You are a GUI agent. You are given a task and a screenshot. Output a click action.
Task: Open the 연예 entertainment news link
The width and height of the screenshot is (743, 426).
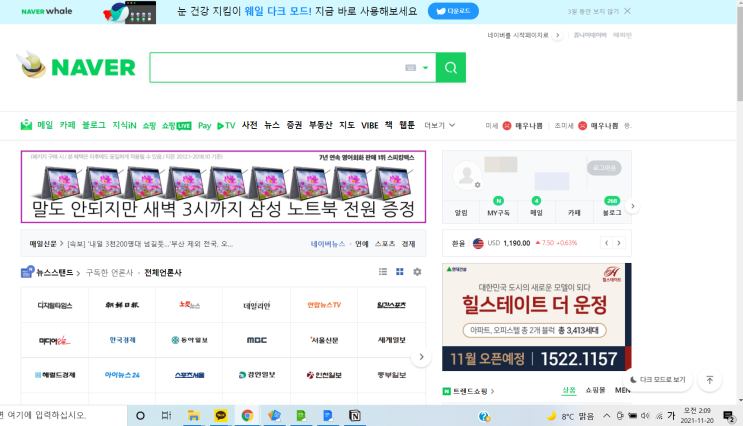(362, 244)
